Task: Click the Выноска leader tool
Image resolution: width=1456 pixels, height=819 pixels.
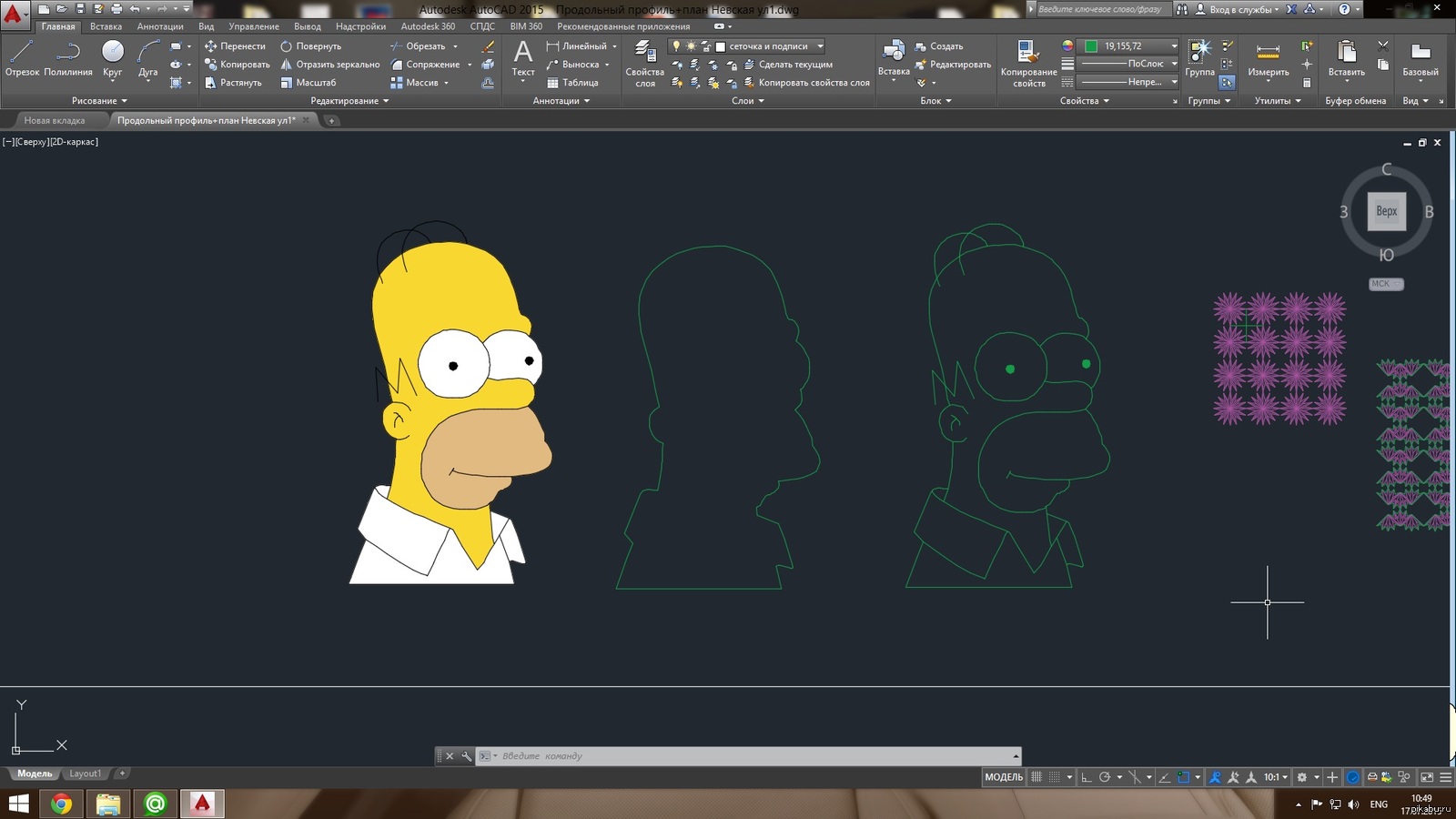Action: pos(572,65)
